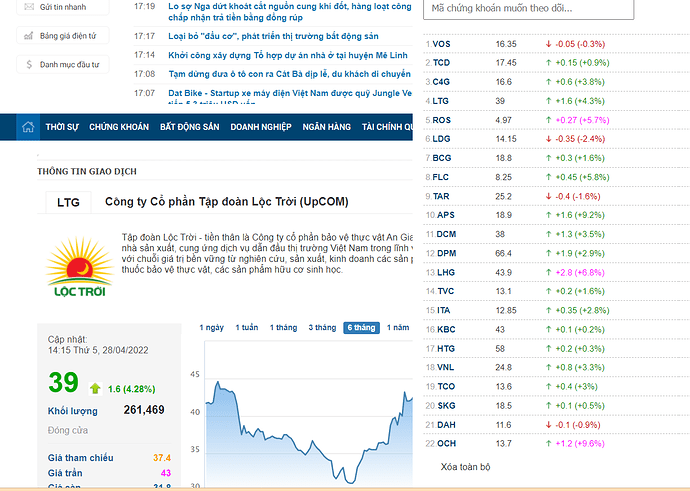Viewport: 690px width, 491px height.
Task: Open C4G in the watchlist
Action: (x=441, y=82)
